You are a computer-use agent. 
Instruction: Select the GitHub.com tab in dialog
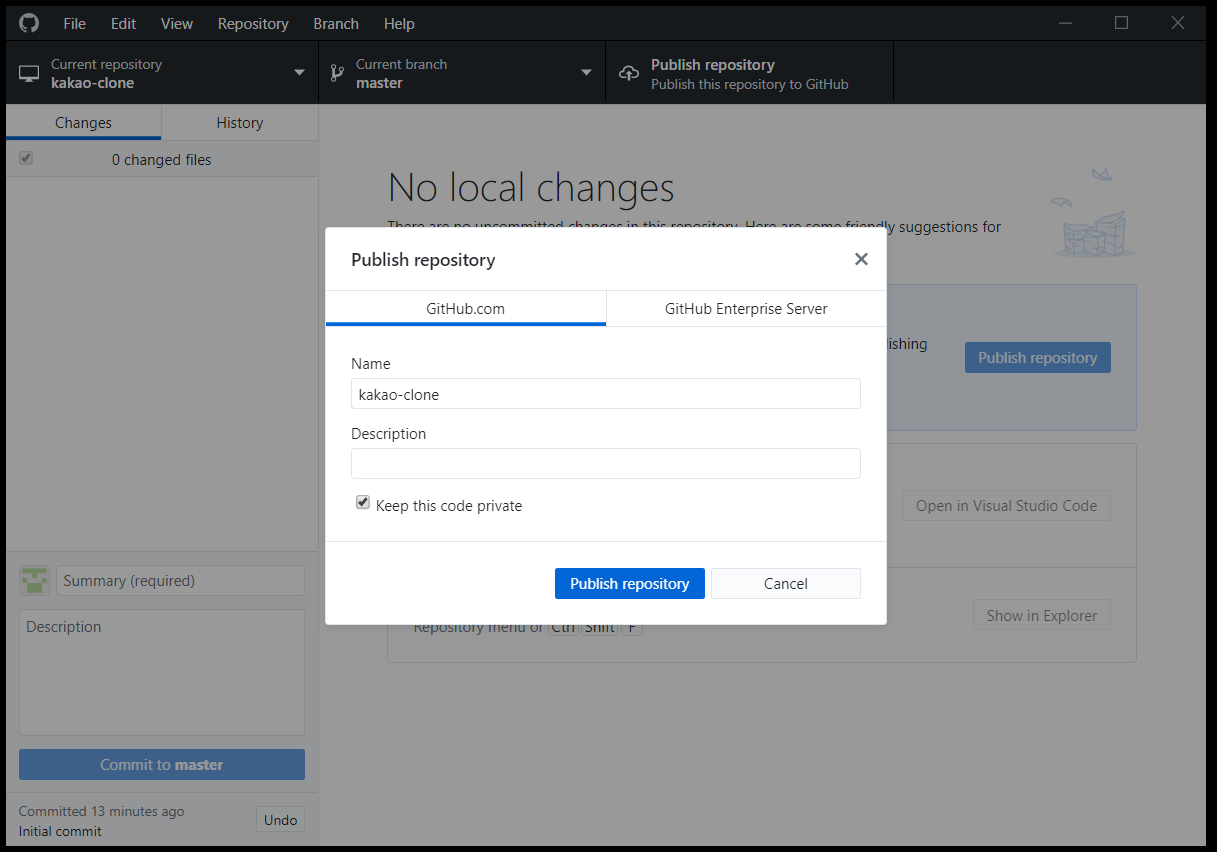coord(466,308)
